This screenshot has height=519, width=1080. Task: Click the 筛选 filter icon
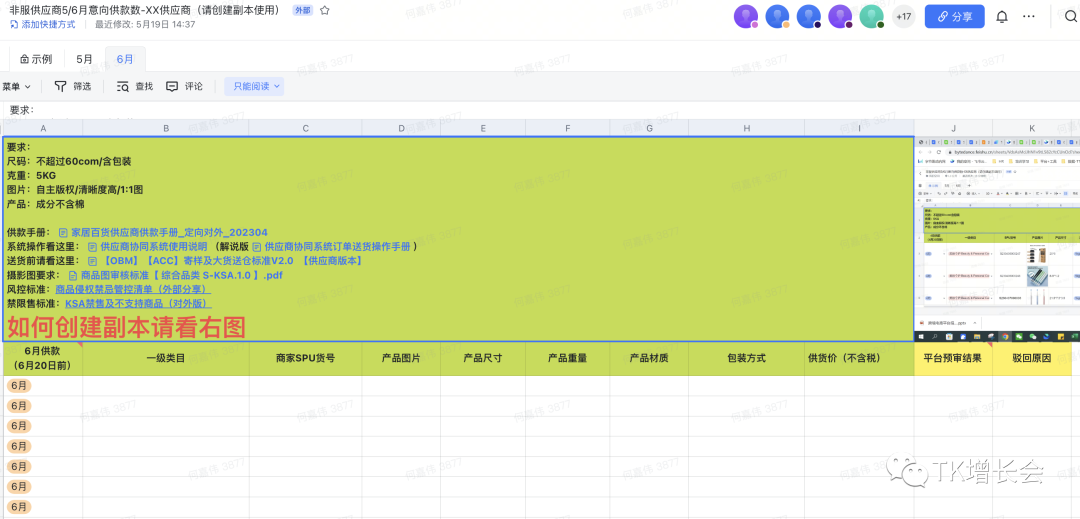(61, 87)
